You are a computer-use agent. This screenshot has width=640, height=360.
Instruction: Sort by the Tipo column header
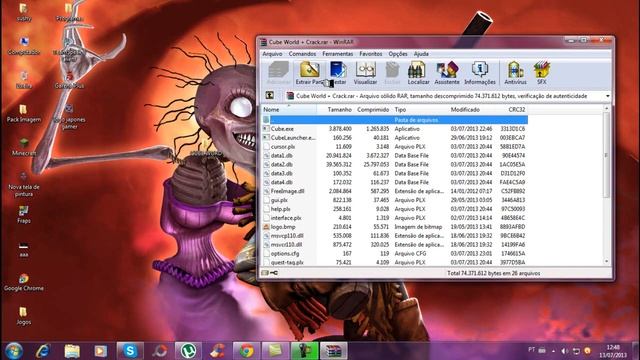(420, 109)
